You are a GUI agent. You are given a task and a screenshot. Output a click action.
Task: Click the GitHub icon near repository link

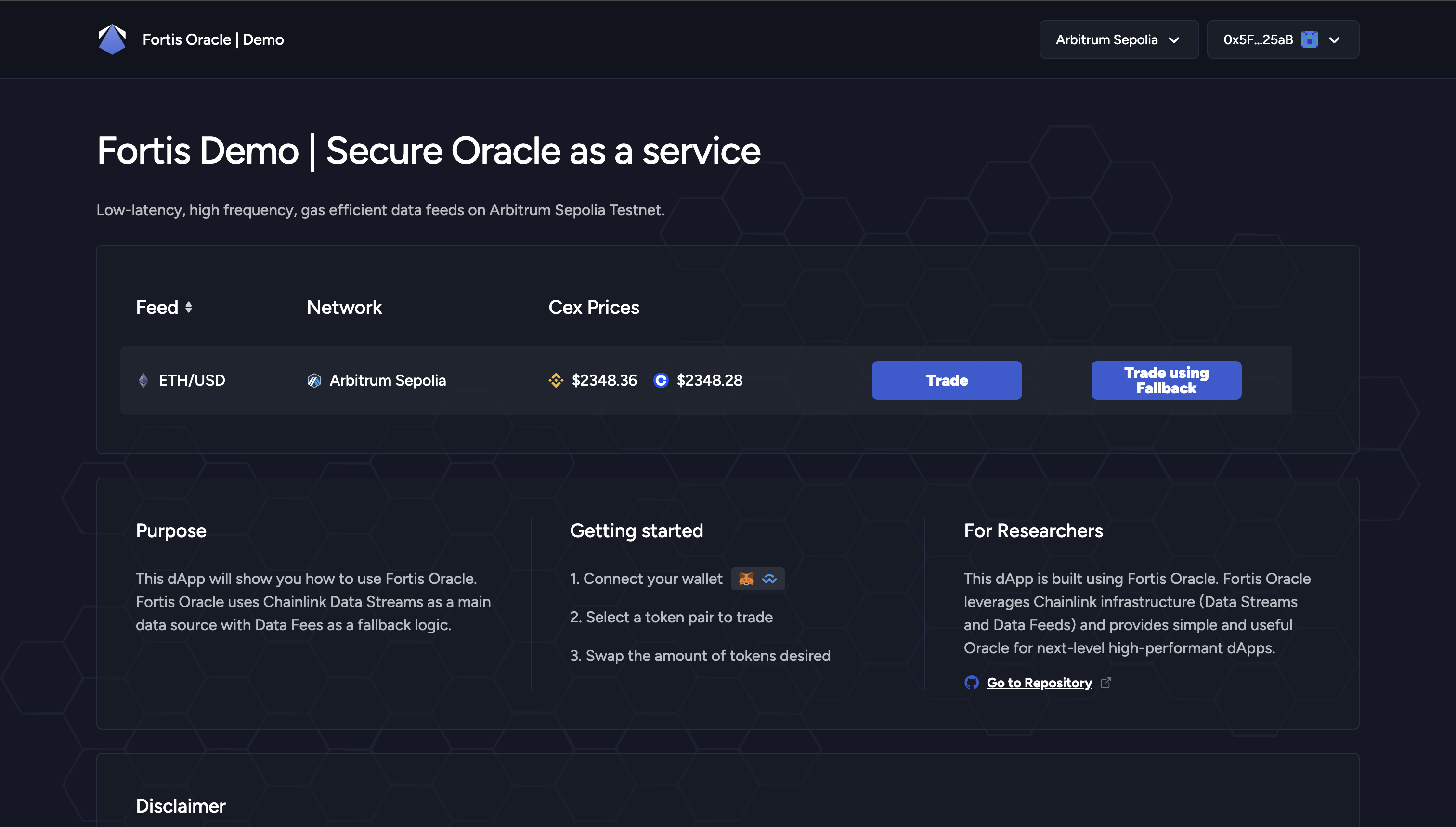click(972, 682)
